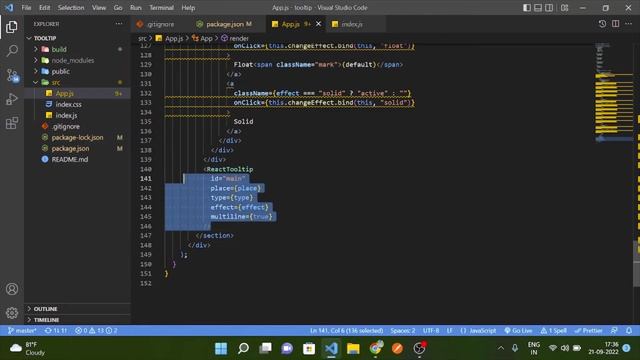
Task: Open the Go menu
Action: pos(118,7)
